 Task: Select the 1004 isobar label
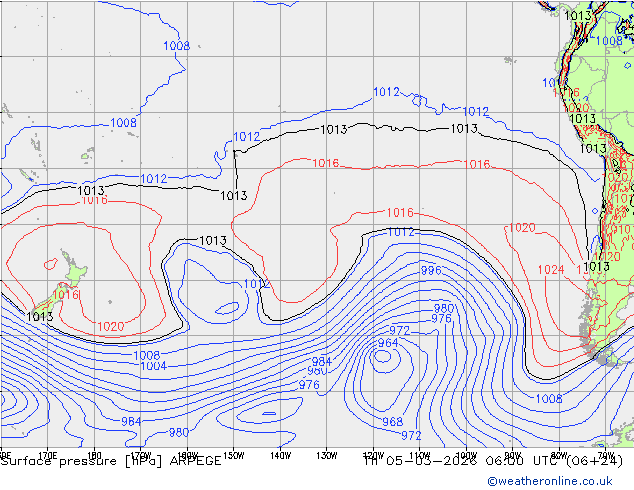[x=153, y=366]
